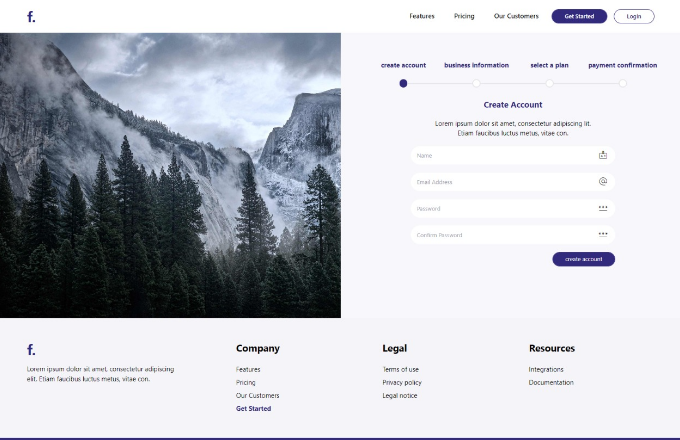Open Features in the top navigation
The height and width of the screenshot is (440, 680).
tap(422, 16)
